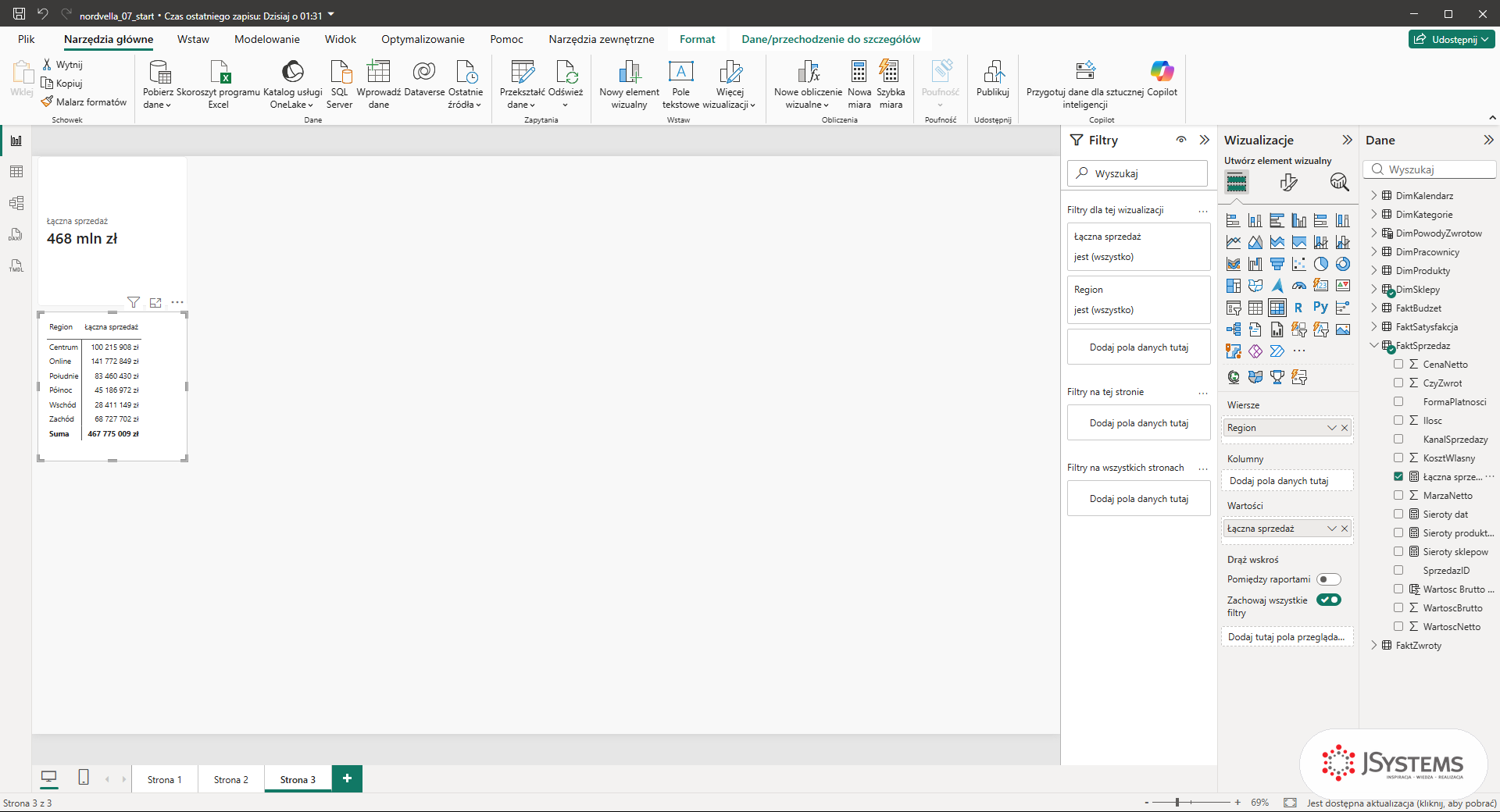Open Skoroszyt programu Excel data source
The width and height of the screenshot is (1500, 812).
[219, 84]
